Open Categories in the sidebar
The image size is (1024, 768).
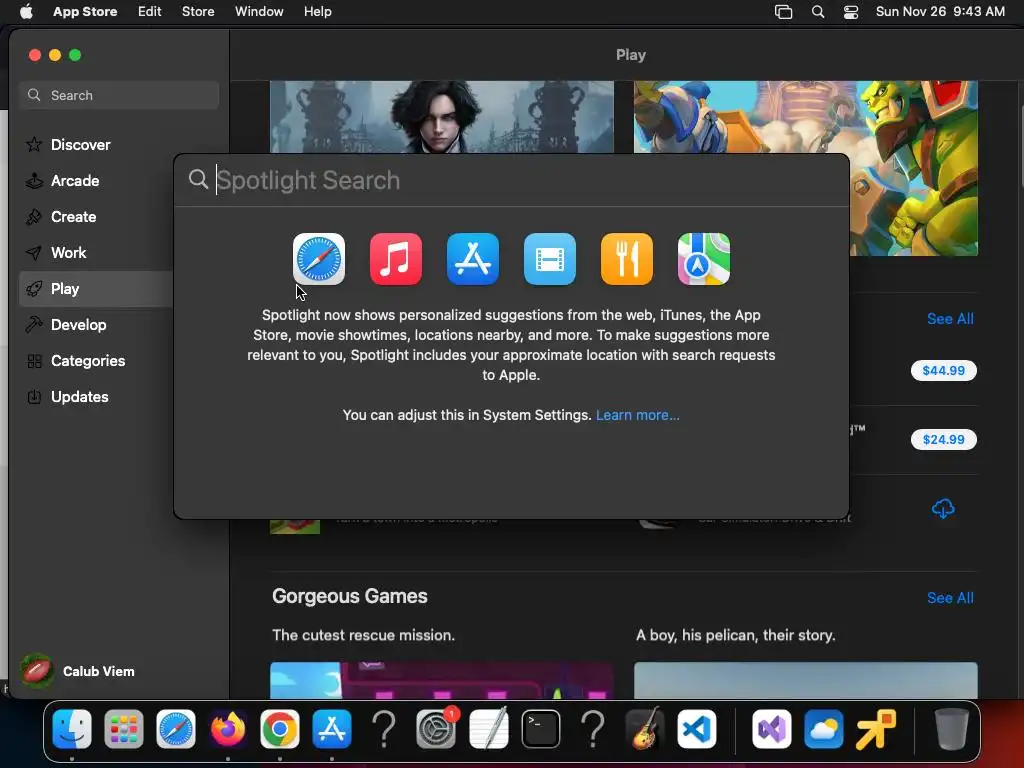point(95,360)
